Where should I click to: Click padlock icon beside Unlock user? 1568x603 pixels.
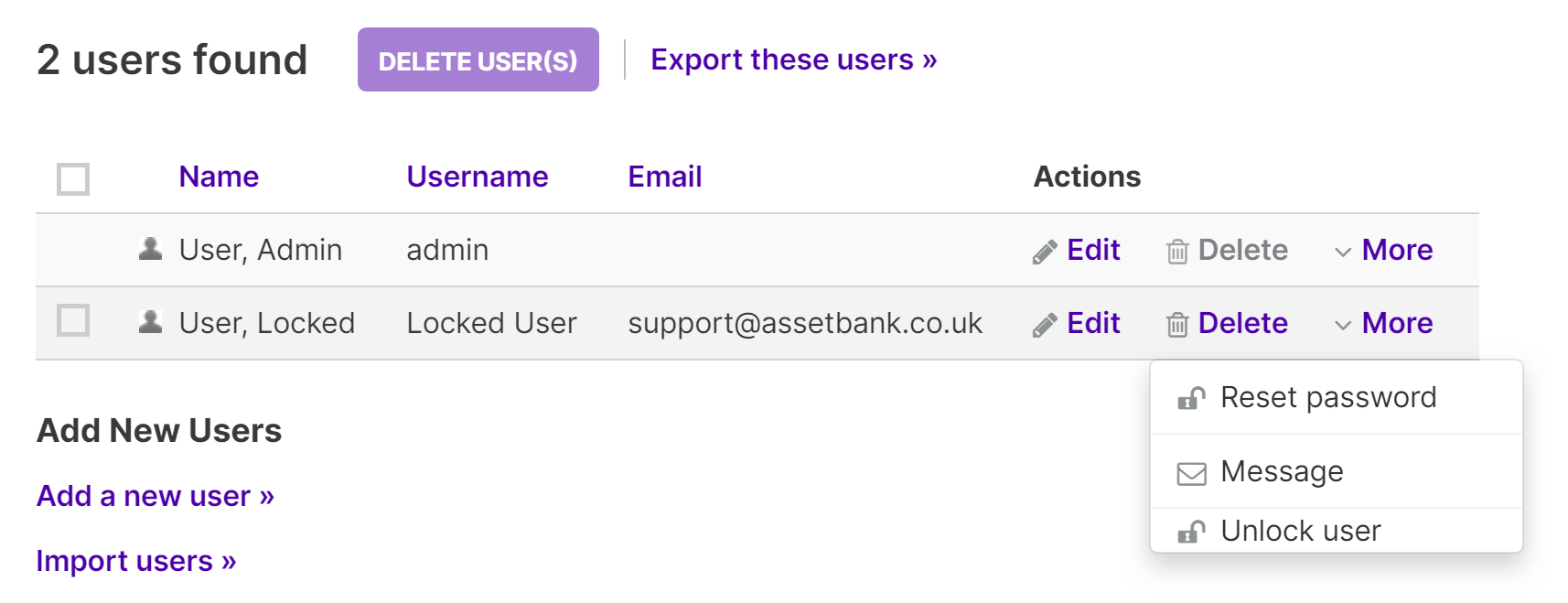(x=1191, y=532)
